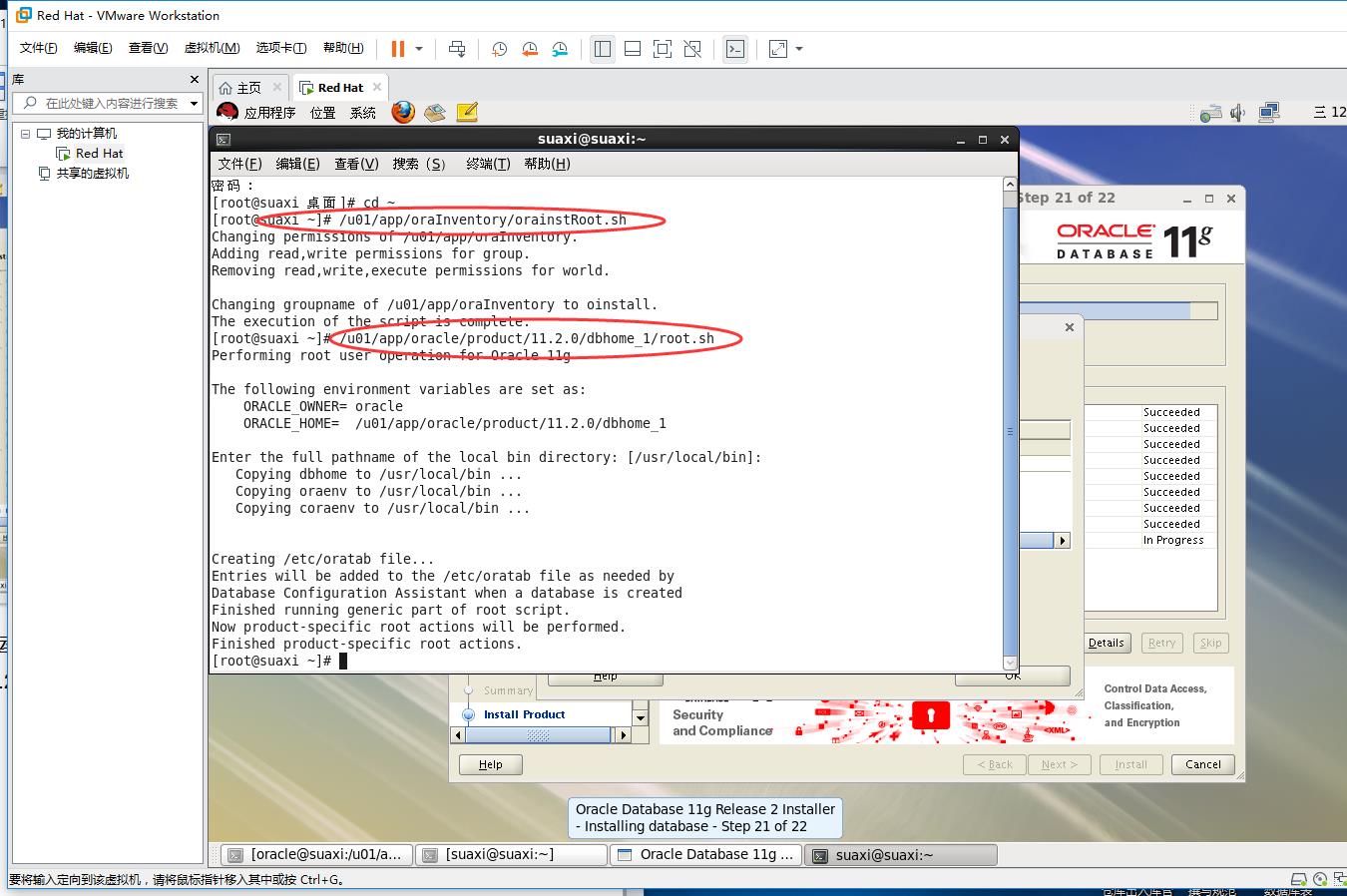Open the snapshot manager
This screenshot has height=896, width=1347.
(x=561, y=49)
